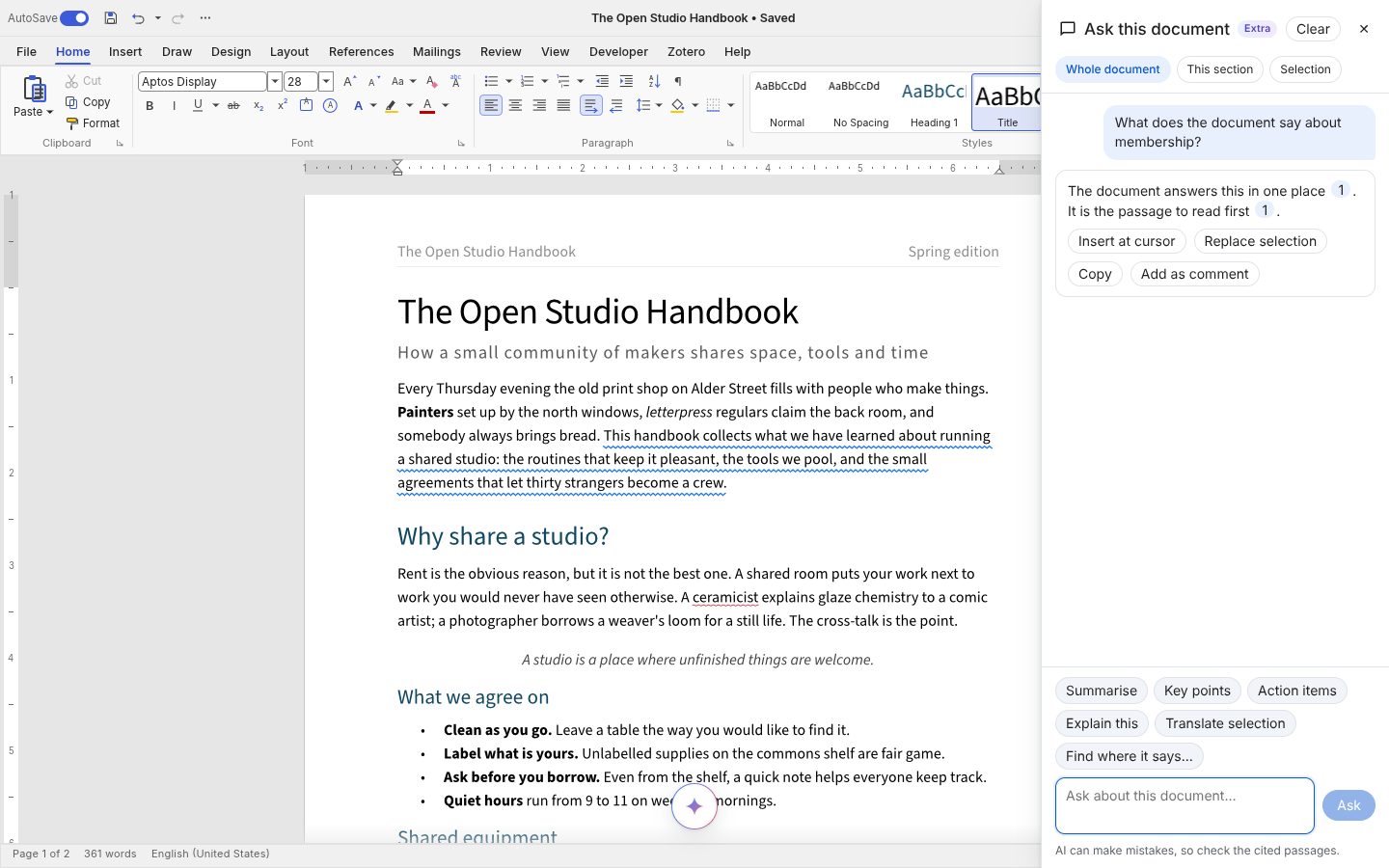
Task: Click the yellow text highlight color
Action: (391, 106)
